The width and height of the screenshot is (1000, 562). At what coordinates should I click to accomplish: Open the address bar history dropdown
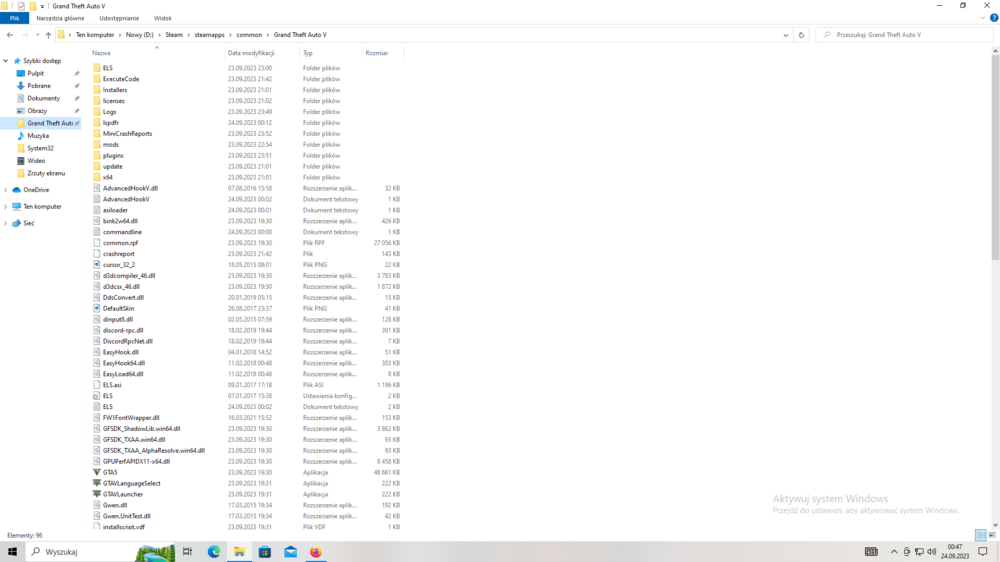[786, 35]
